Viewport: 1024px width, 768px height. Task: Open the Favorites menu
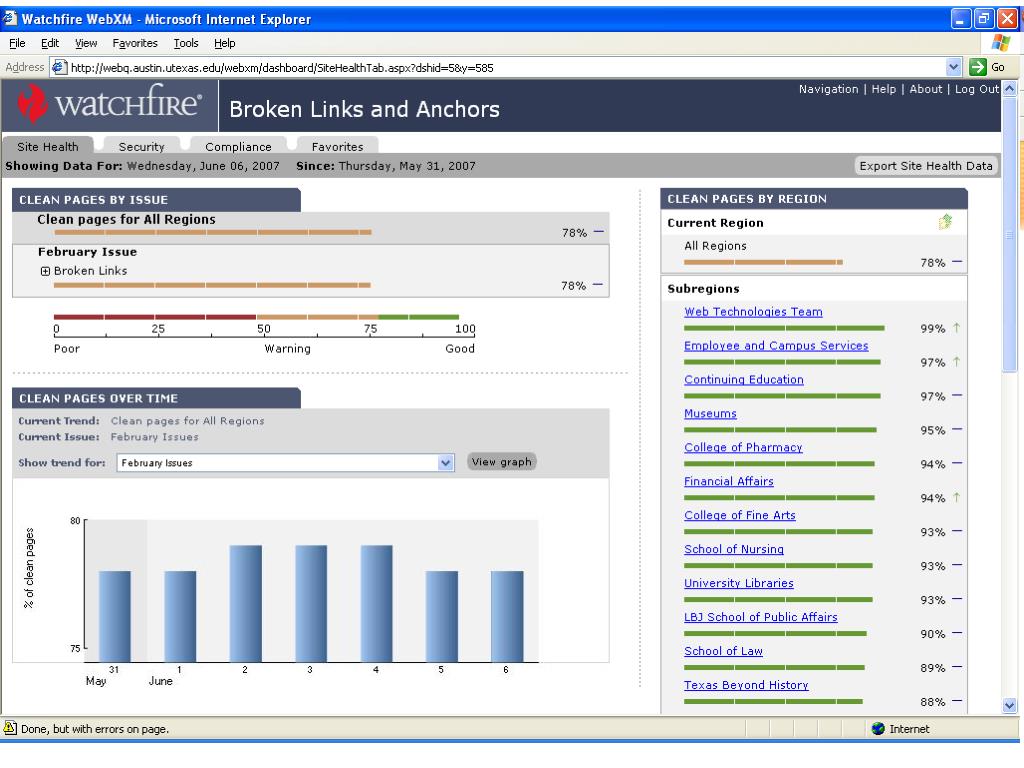(135, 43)
